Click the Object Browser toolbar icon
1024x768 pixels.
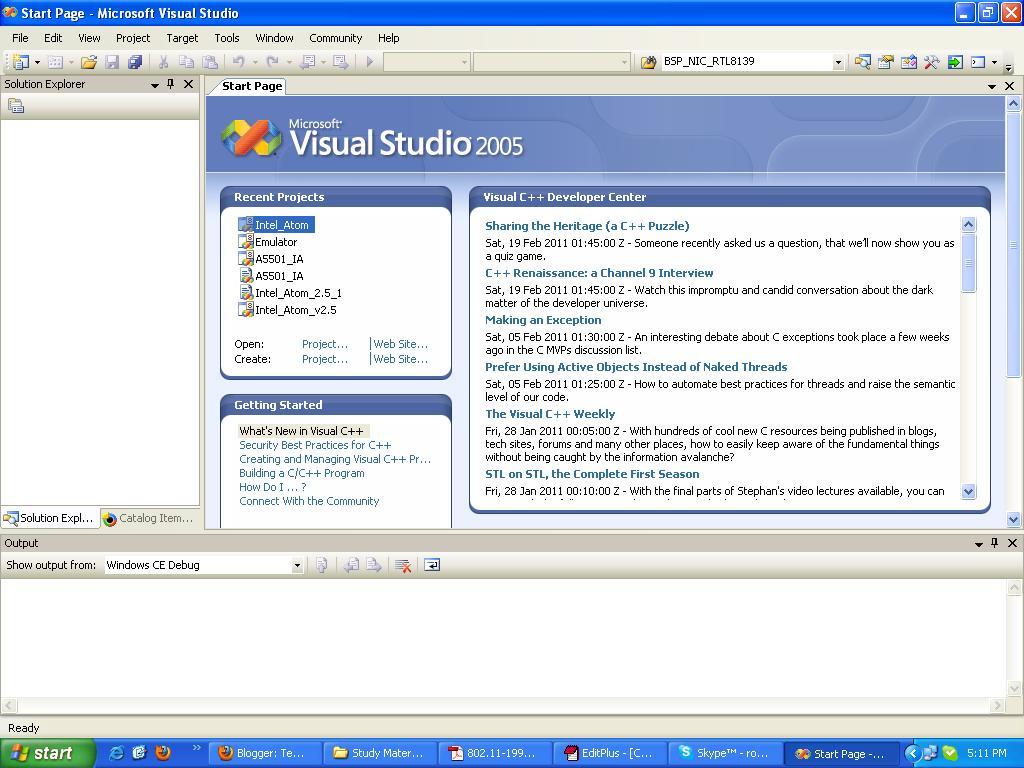[x=908, y=62]
